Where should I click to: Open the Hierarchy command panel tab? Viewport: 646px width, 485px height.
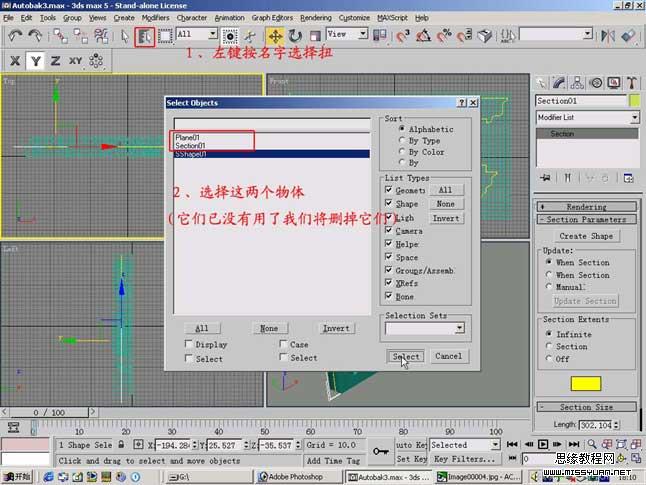click(577, 83)
